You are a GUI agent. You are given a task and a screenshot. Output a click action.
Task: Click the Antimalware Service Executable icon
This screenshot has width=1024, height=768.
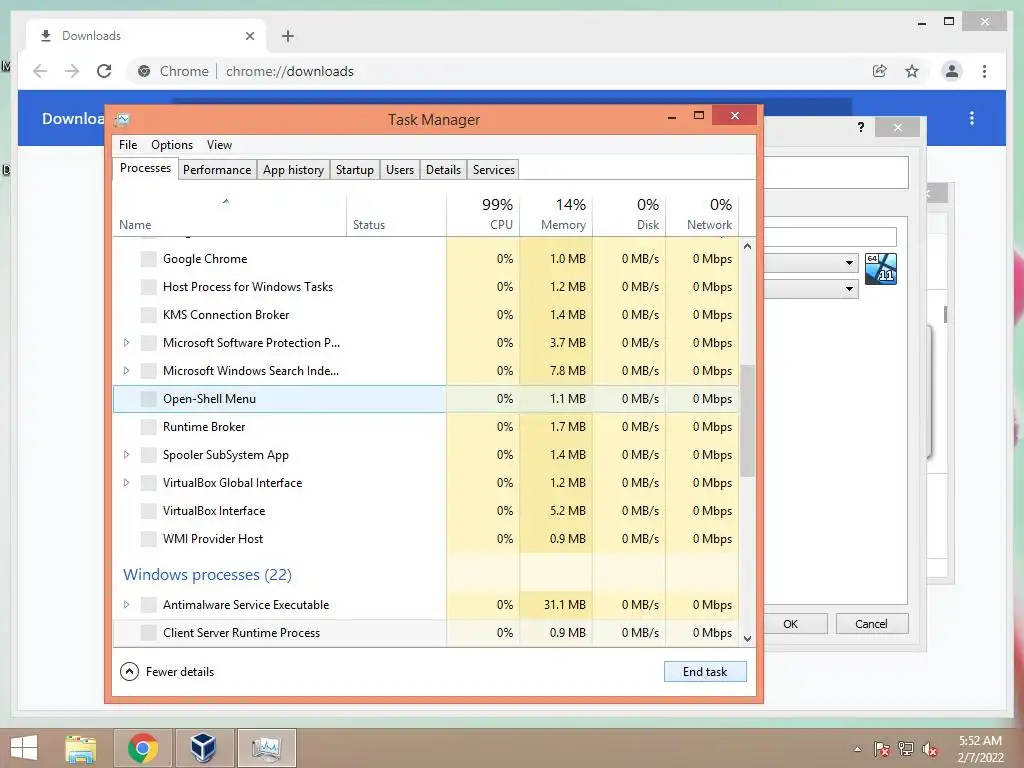click(x=148, y=605)
